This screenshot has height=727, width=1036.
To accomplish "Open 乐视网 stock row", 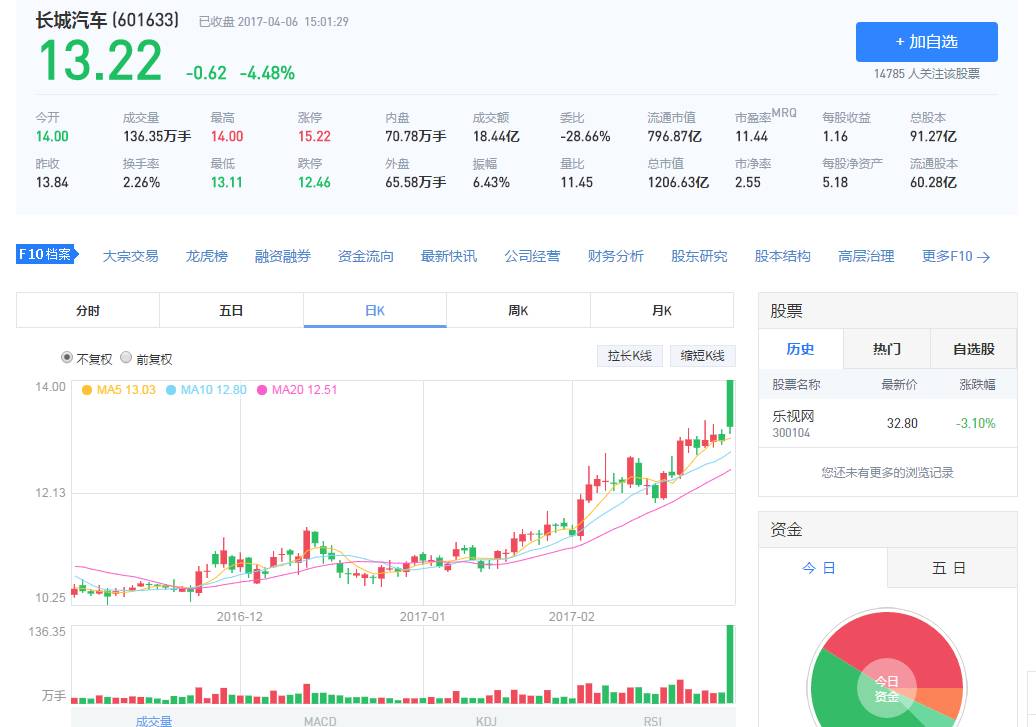I will [887, 423].
